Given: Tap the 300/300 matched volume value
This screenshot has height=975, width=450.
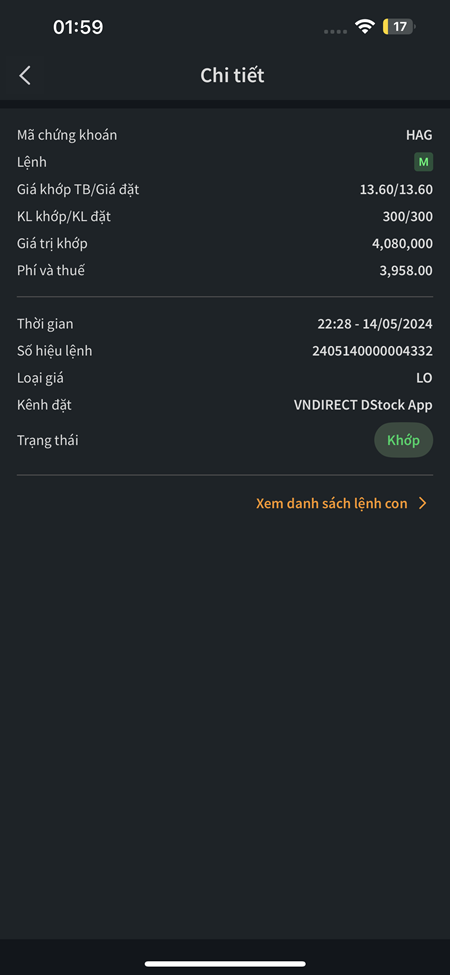Looking at the screenshot, I should pos(408,217).
